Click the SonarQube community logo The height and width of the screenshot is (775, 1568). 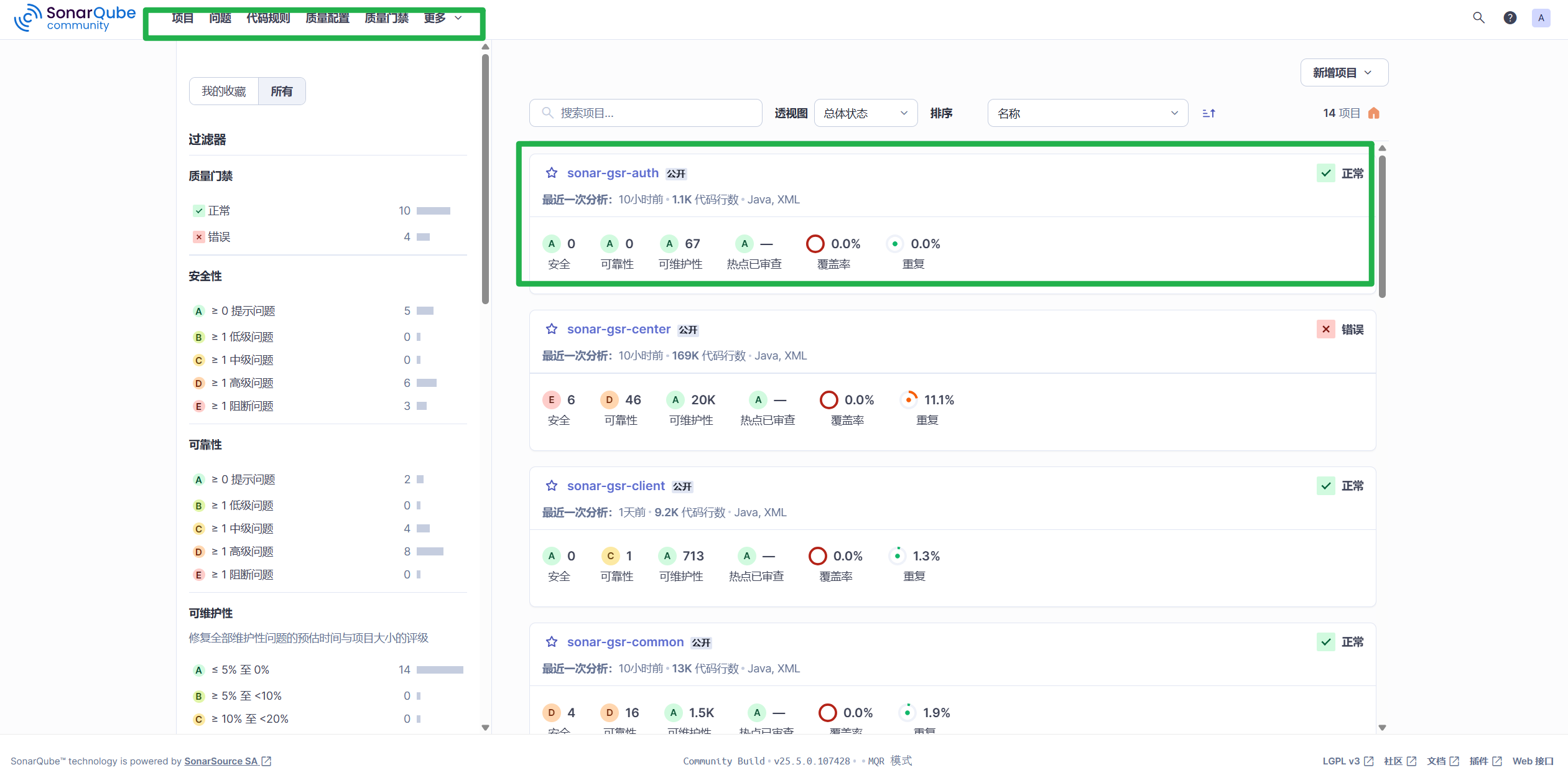(75, 18)
